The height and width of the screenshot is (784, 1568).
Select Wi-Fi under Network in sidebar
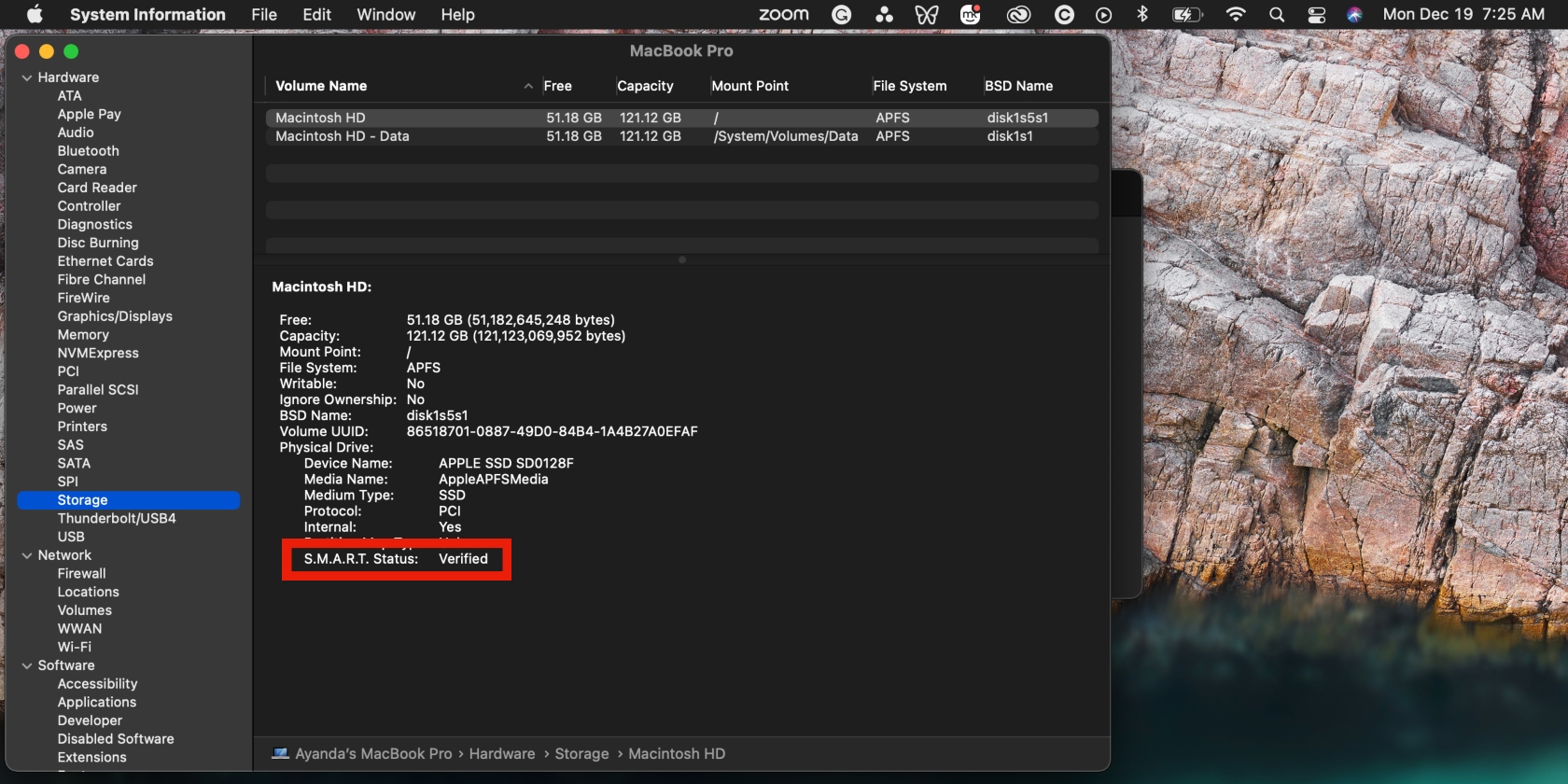click(75, 647)
